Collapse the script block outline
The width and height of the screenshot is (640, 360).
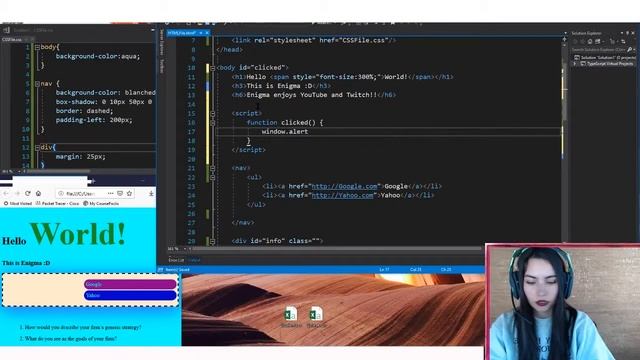click(213, 113)
